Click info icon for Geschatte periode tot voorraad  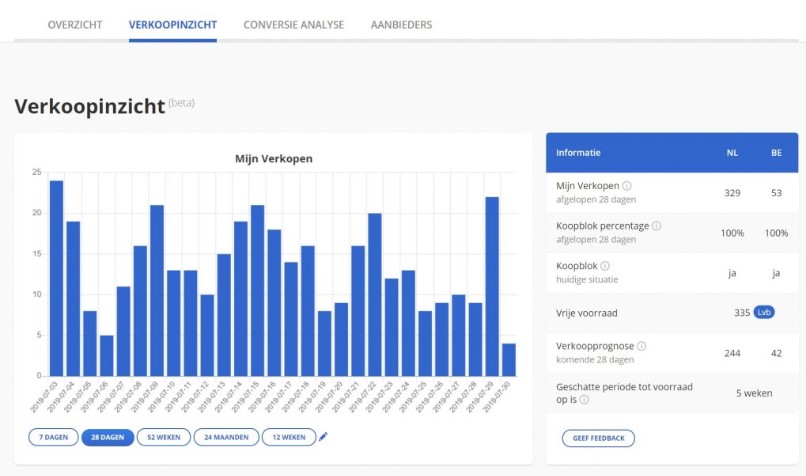point(584,399)
